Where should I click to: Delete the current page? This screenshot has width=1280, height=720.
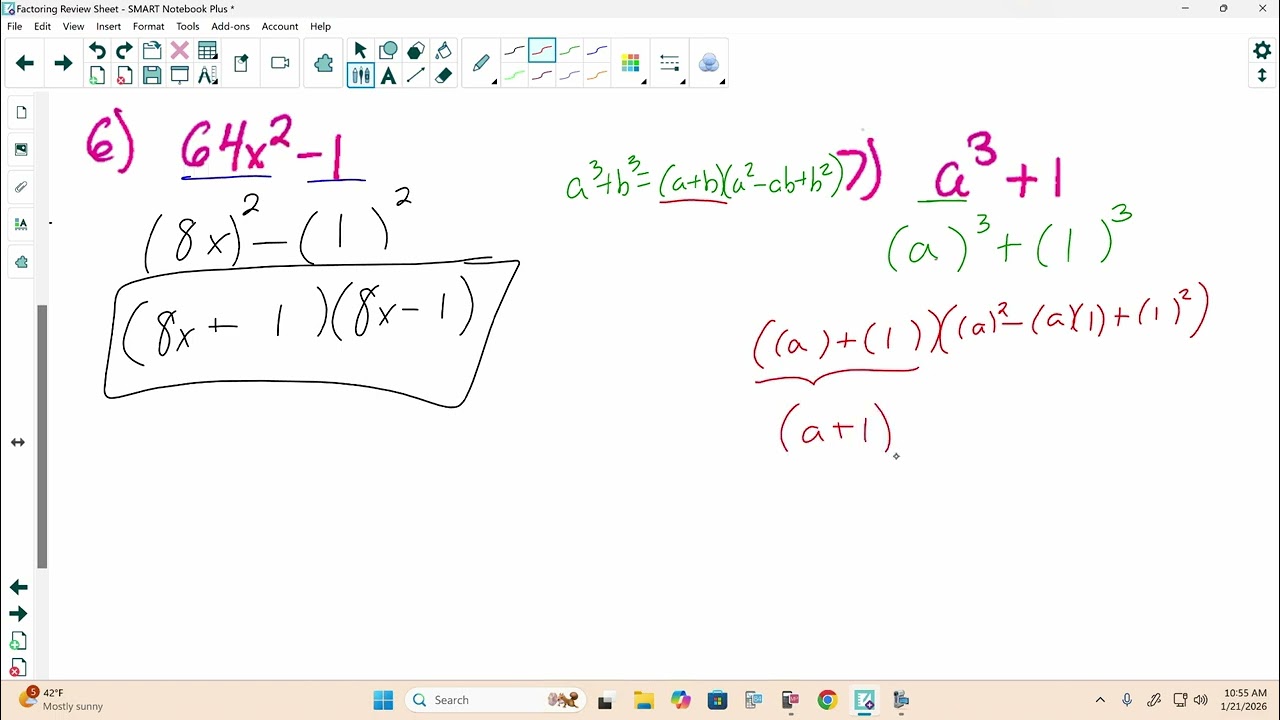(x=124, y=75)
